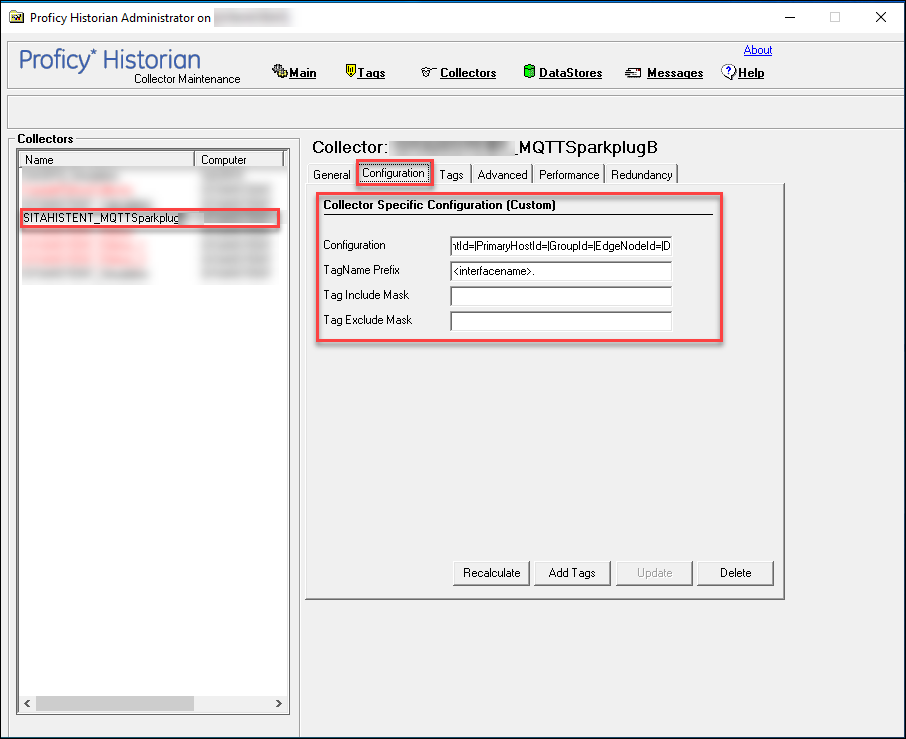906x739 pixels.
Task: Open the Collectors page link
Action: point(468,73)
